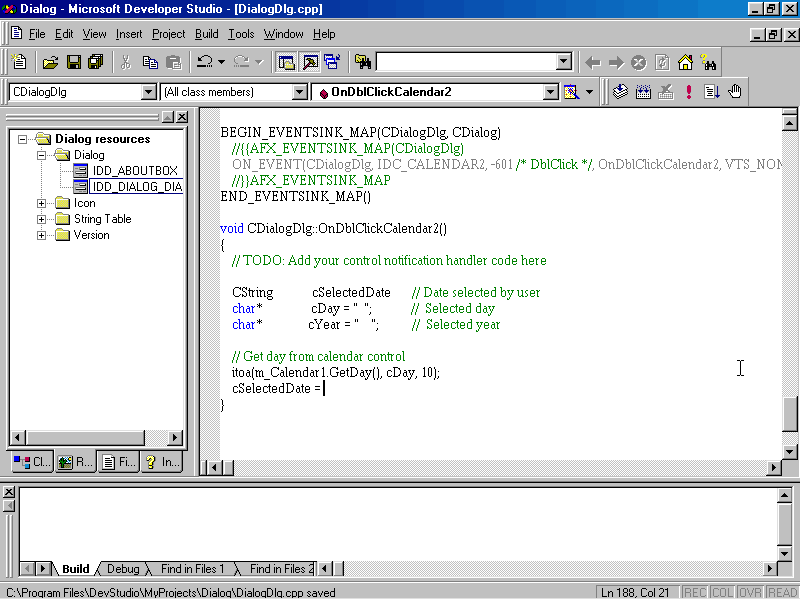
Task: Toggle a breakpoint with the hand icon
Action: tap(735, 92)
